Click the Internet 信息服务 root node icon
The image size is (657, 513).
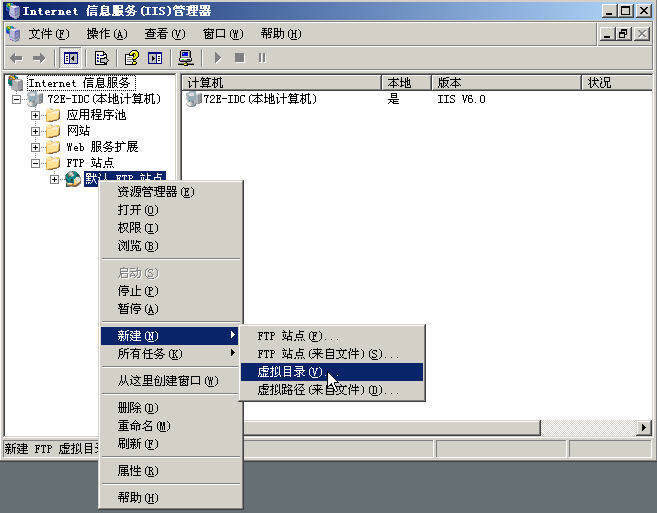tap(15, 83)
